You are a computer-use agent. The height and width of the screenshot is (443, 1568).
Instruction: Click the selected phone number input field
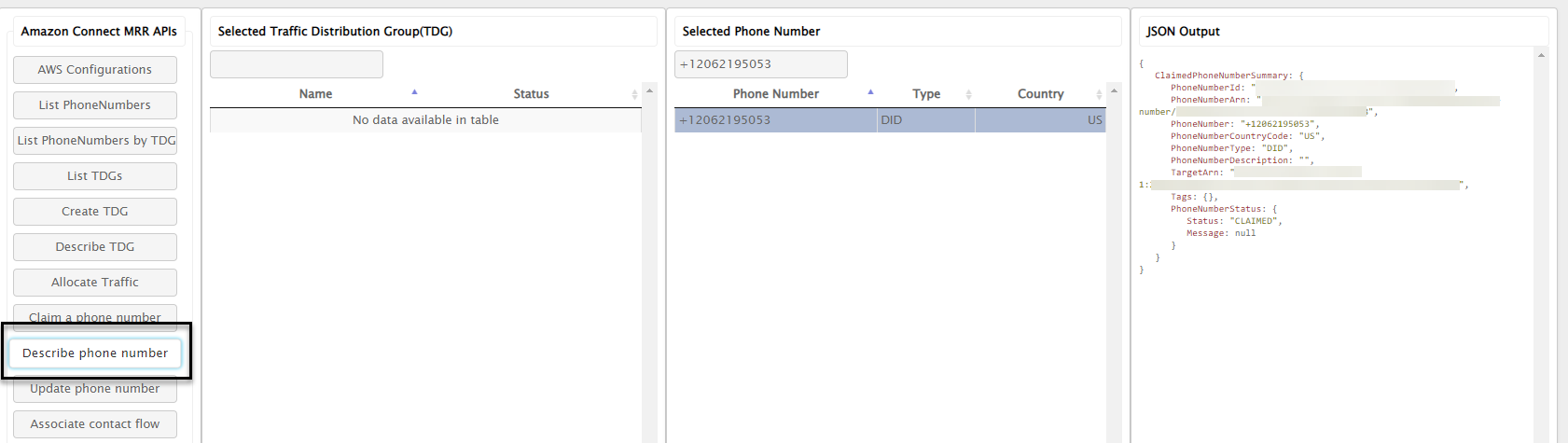tap(761, 64)
